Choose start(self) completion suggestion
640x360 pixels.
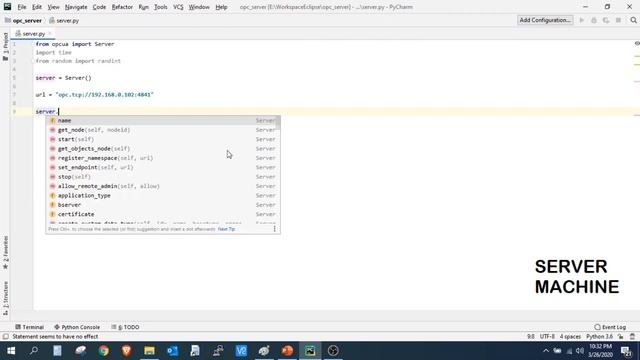tap(162, 139)
